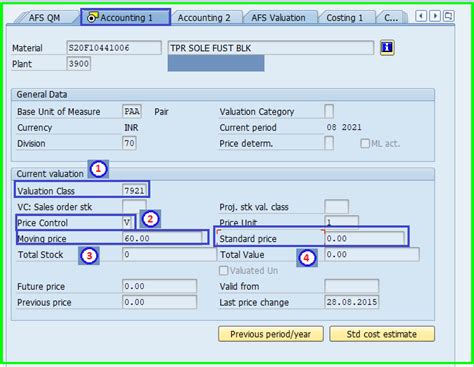Click the TPR SOLE FUST BLK description field
The height and width of the screenshot is (367, 474).
pos(271,48)
